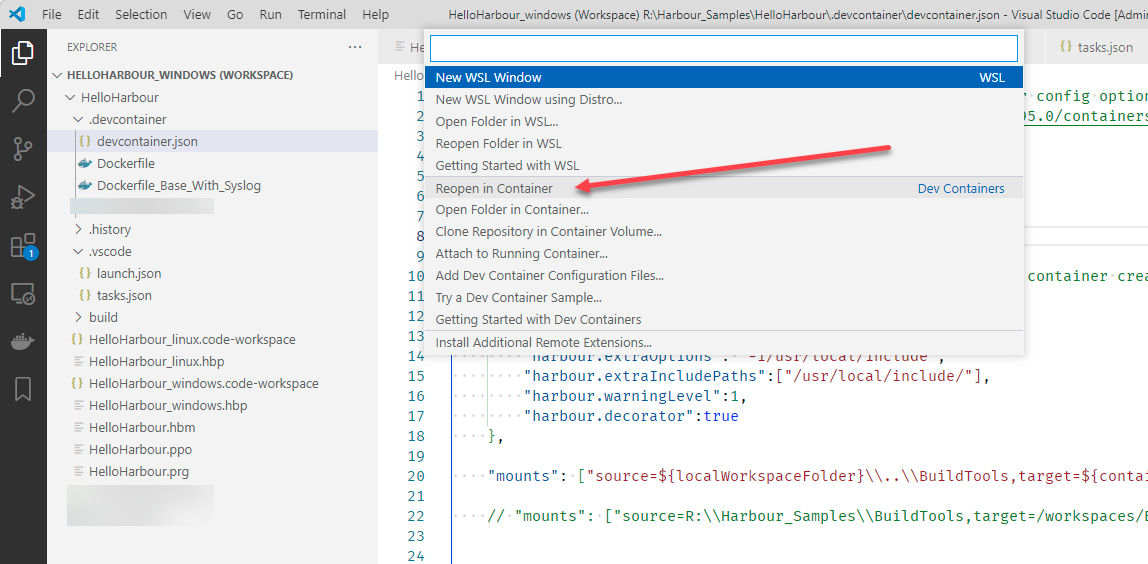1148x564 pixels.
Task: Select Reopen in Container command
Action: coord(494,188)
